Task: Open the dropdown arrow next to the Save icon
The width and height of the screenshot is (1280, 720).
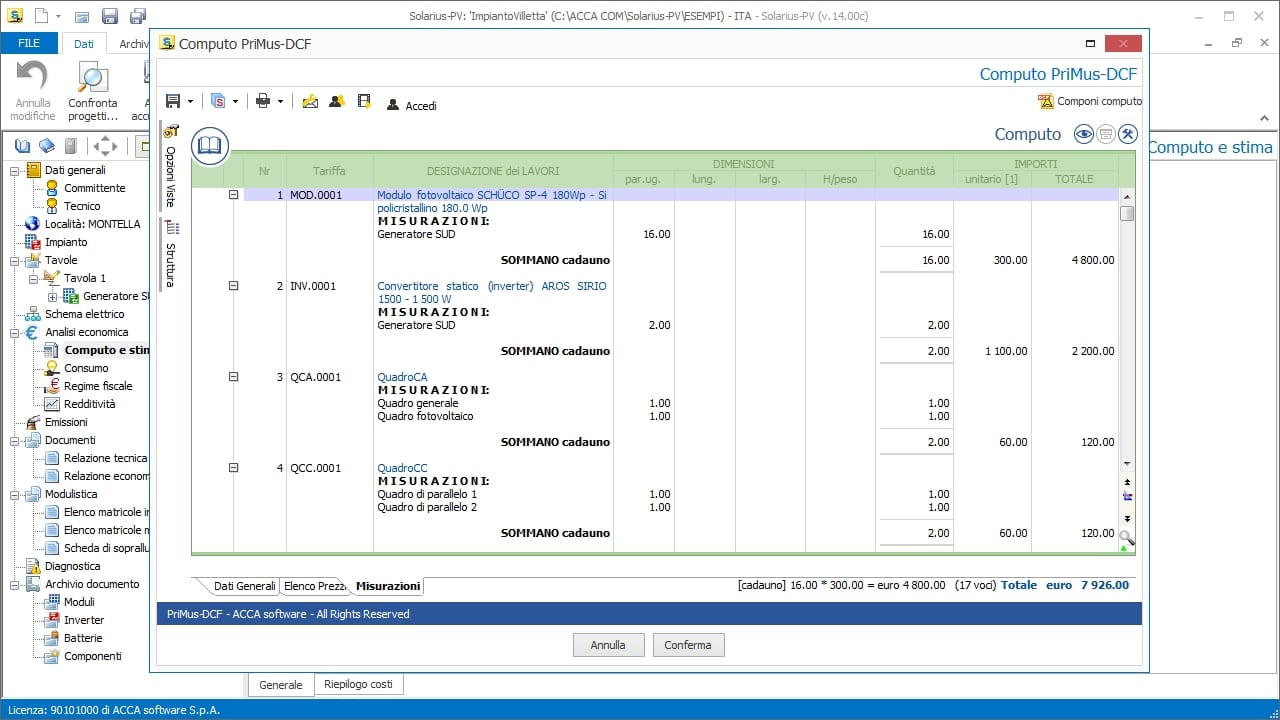Action: point(190,101)
